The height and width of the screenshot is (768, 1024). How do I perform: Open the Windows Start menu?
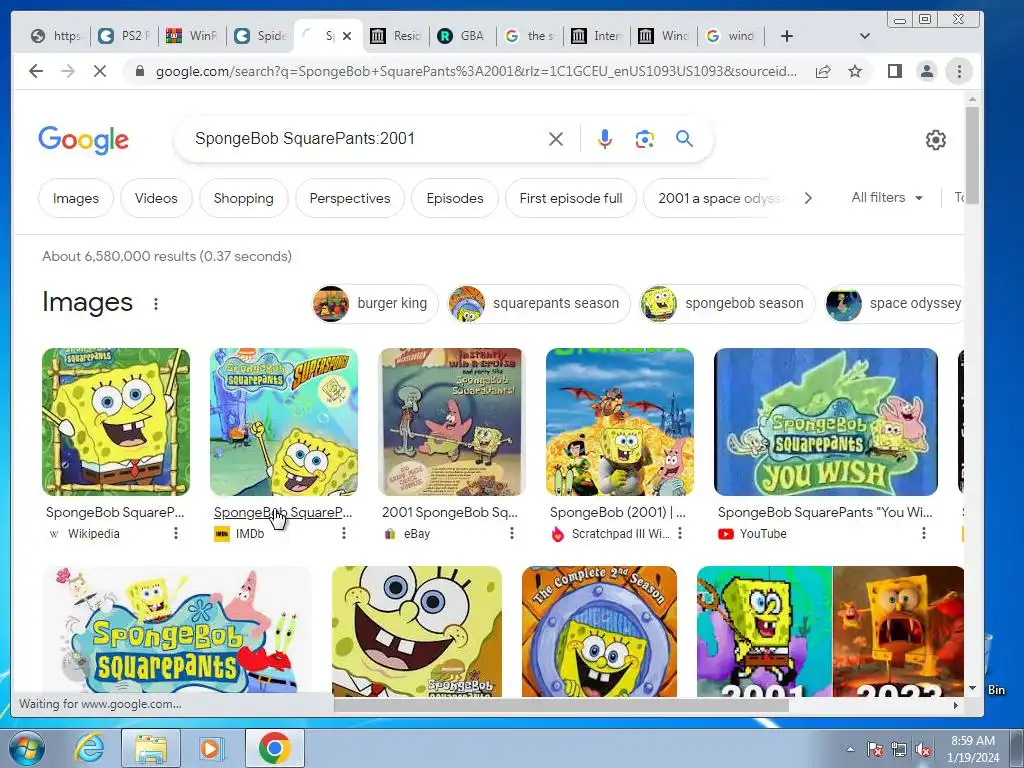[x=27, y=748]
